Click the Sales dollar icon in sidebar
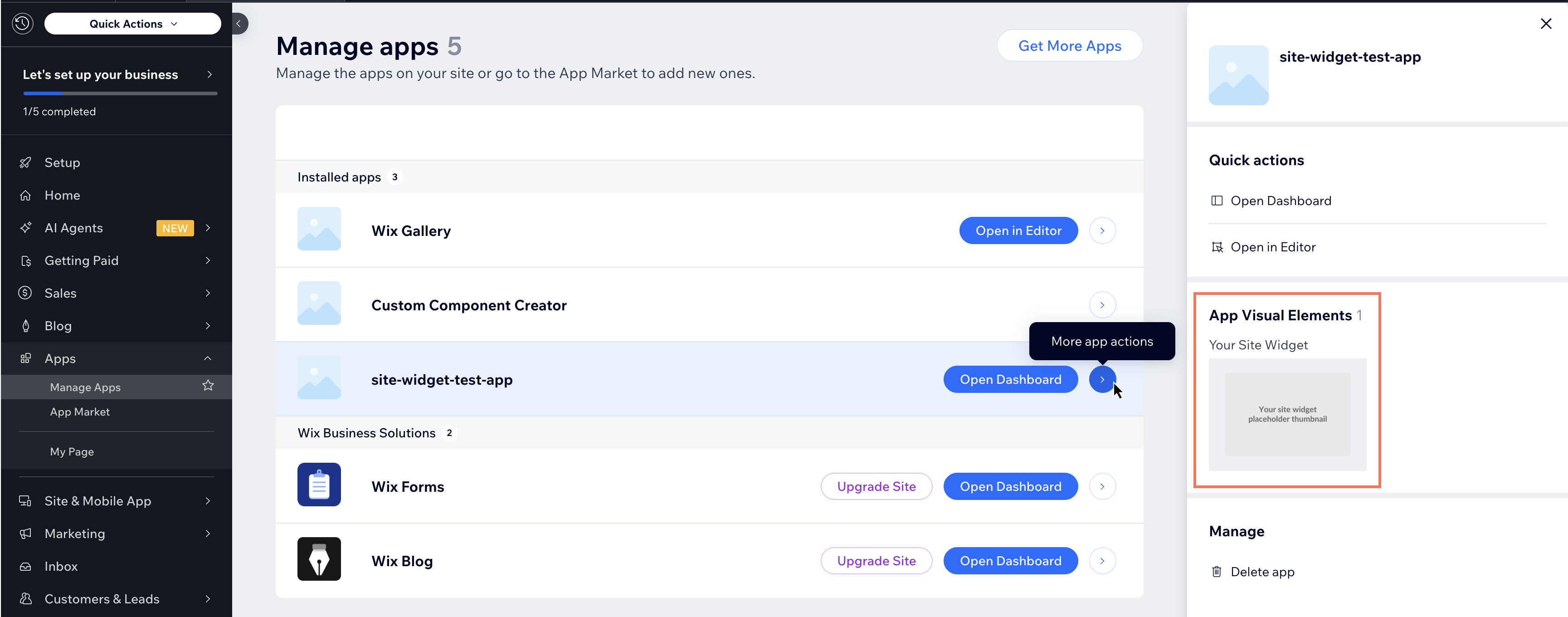 [x=25, y=292]
